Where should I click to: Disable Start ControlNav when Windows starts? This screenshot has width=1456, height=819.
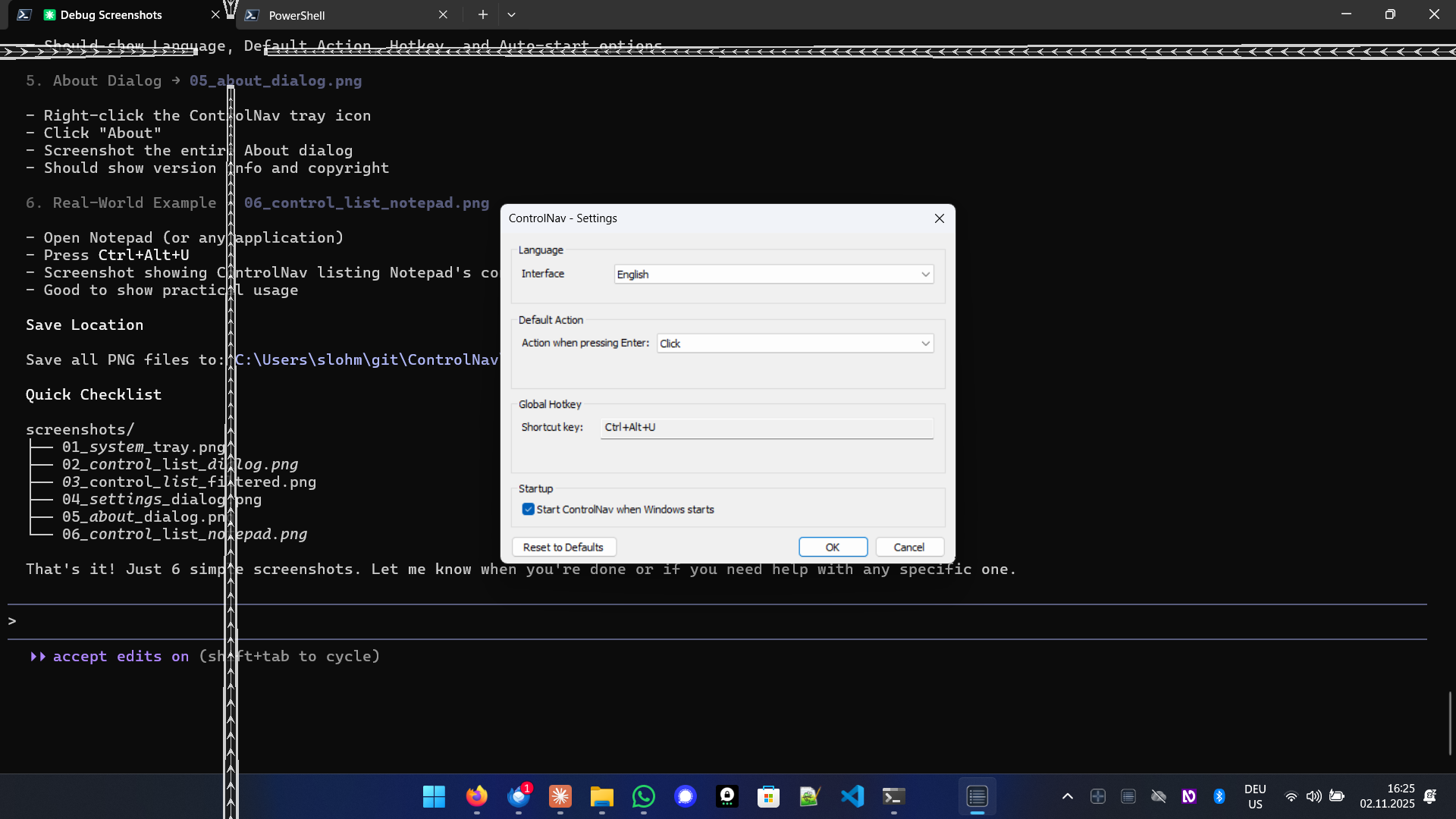point(529,509)
